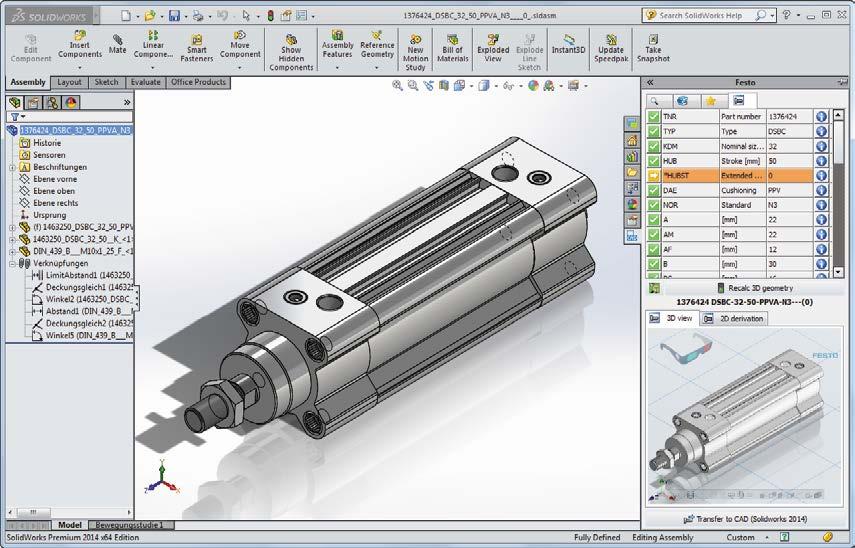Image resolution: width=855 pixels, height=548 pixels.
Task: Expand the DIN_439_B M10x1_25 component node
Action: pyautogui.click(x=12, y=251)
